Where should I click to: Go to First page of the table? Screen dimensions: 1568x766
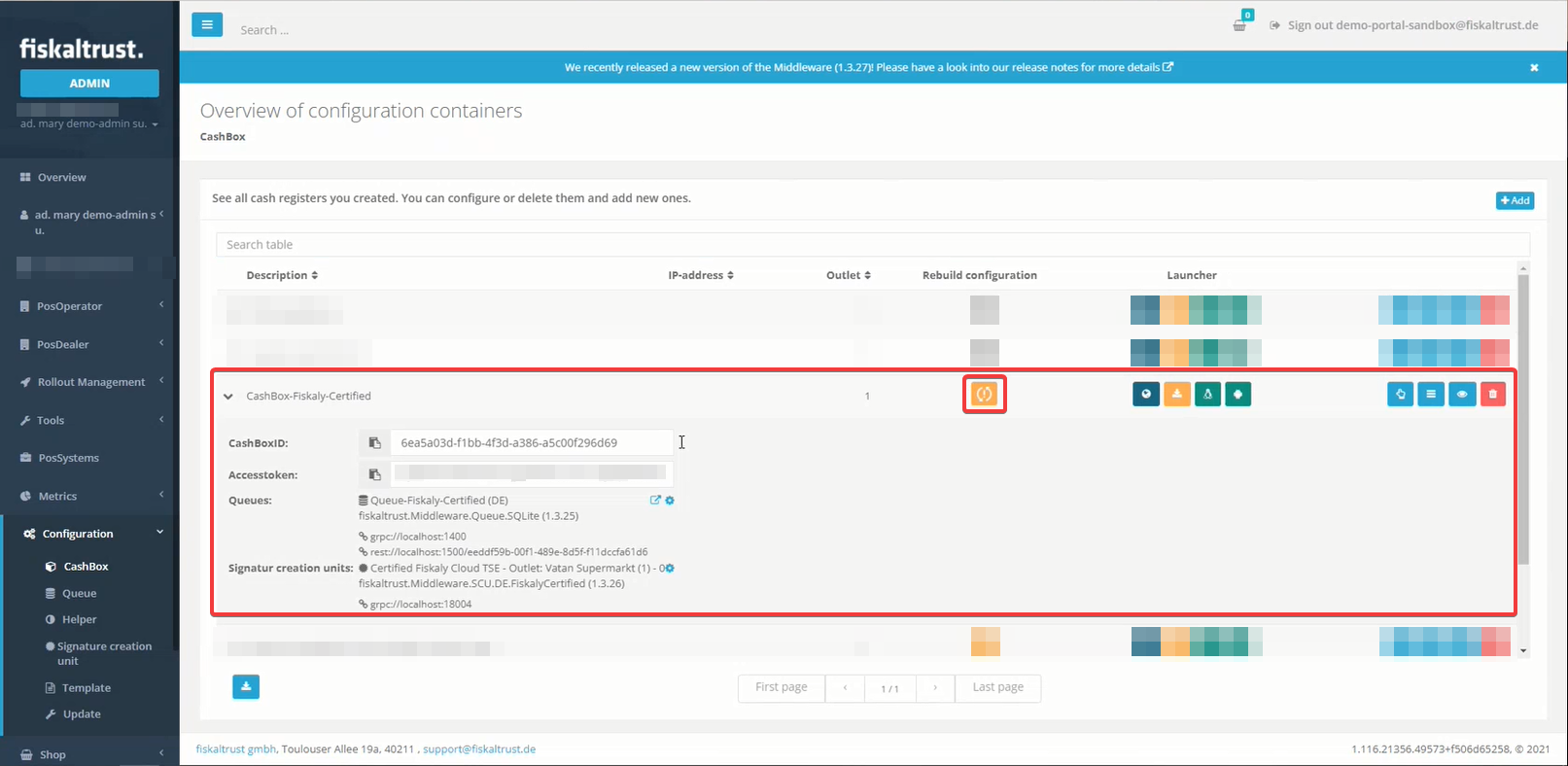[782, 687]
